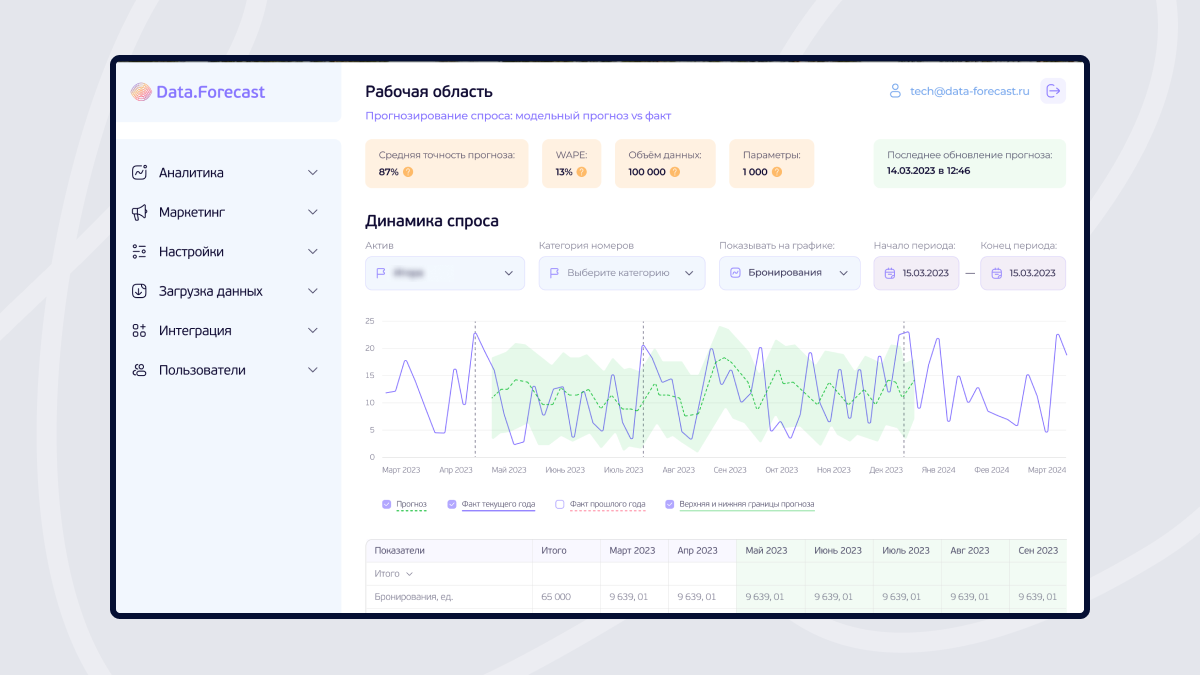Click the tech@data-forecast.ru account link
This screenshot has width=1200, height=675.
[x=969, y=91]
